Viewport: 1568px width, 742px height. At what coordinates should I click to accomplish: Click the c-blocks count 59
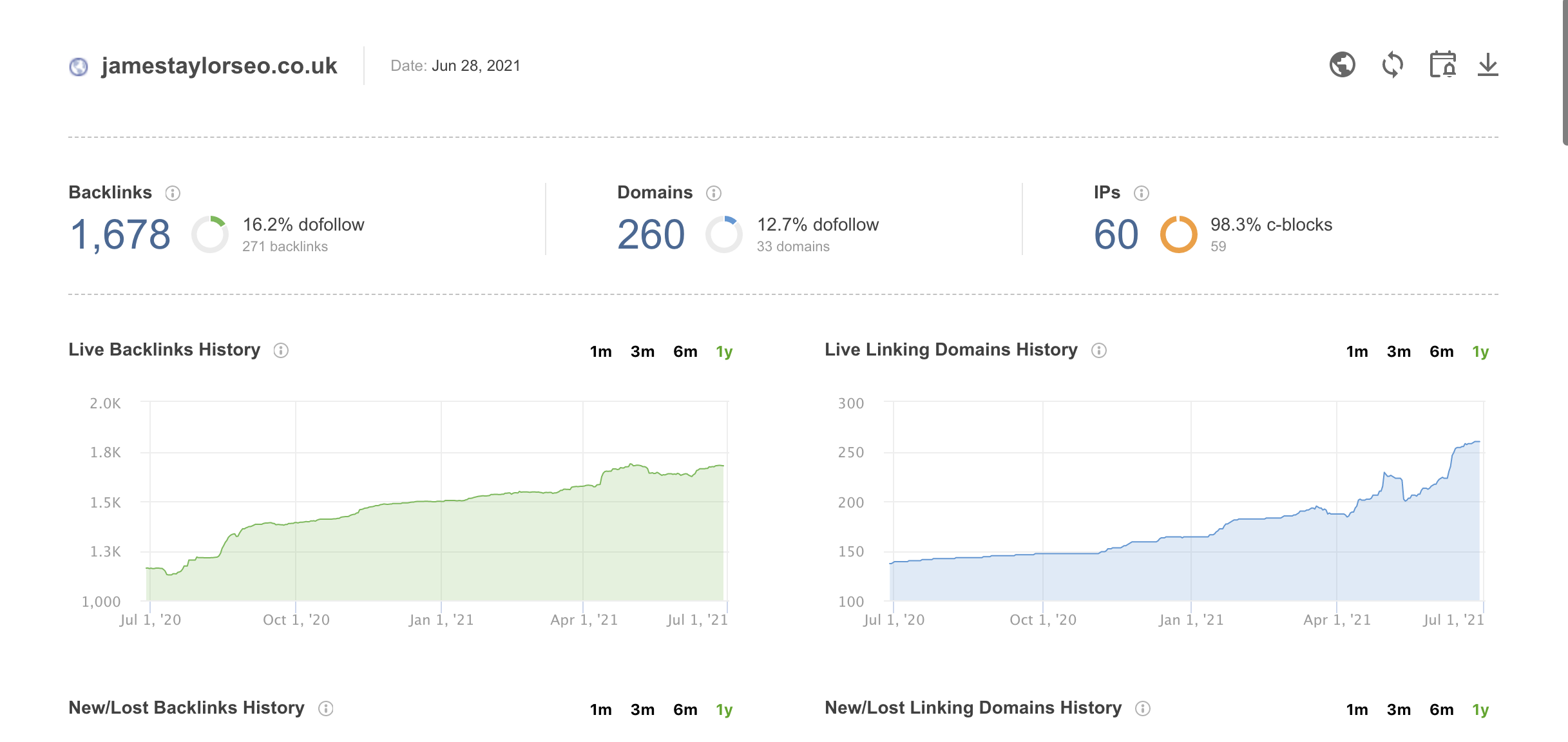pyautogui.click(x=1218, y=247)
